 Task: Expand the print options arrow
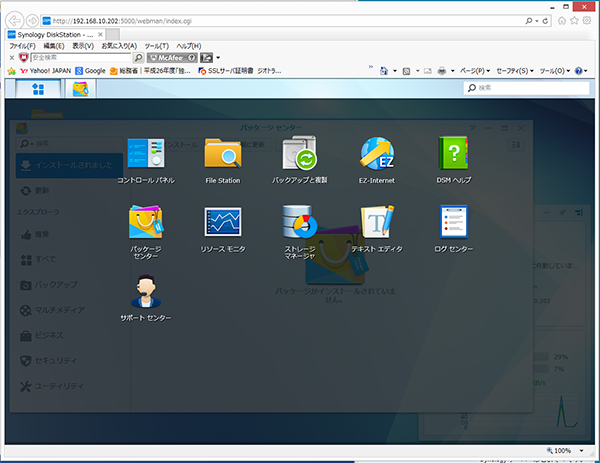452,71
